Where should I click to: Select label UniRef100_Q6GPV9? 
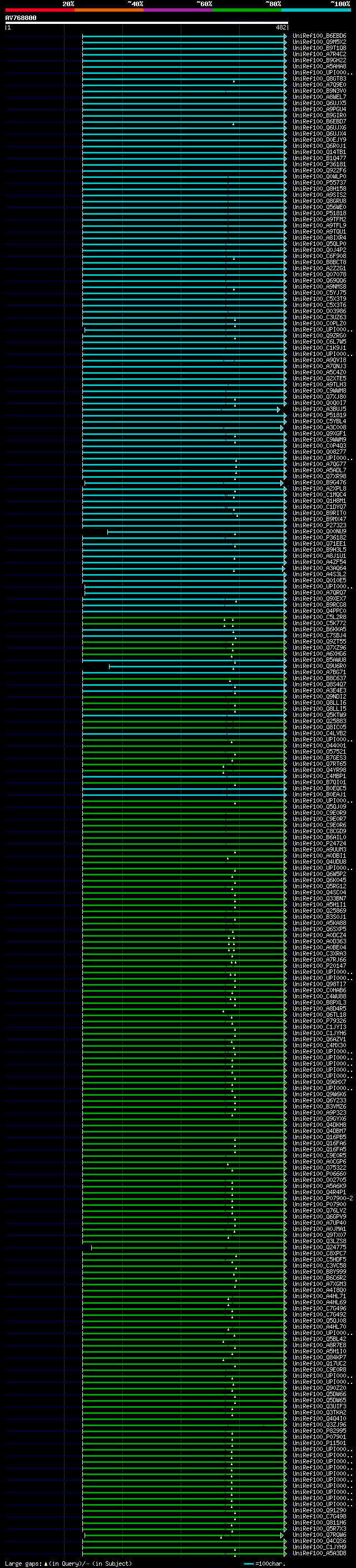(x=319, y=1217)
